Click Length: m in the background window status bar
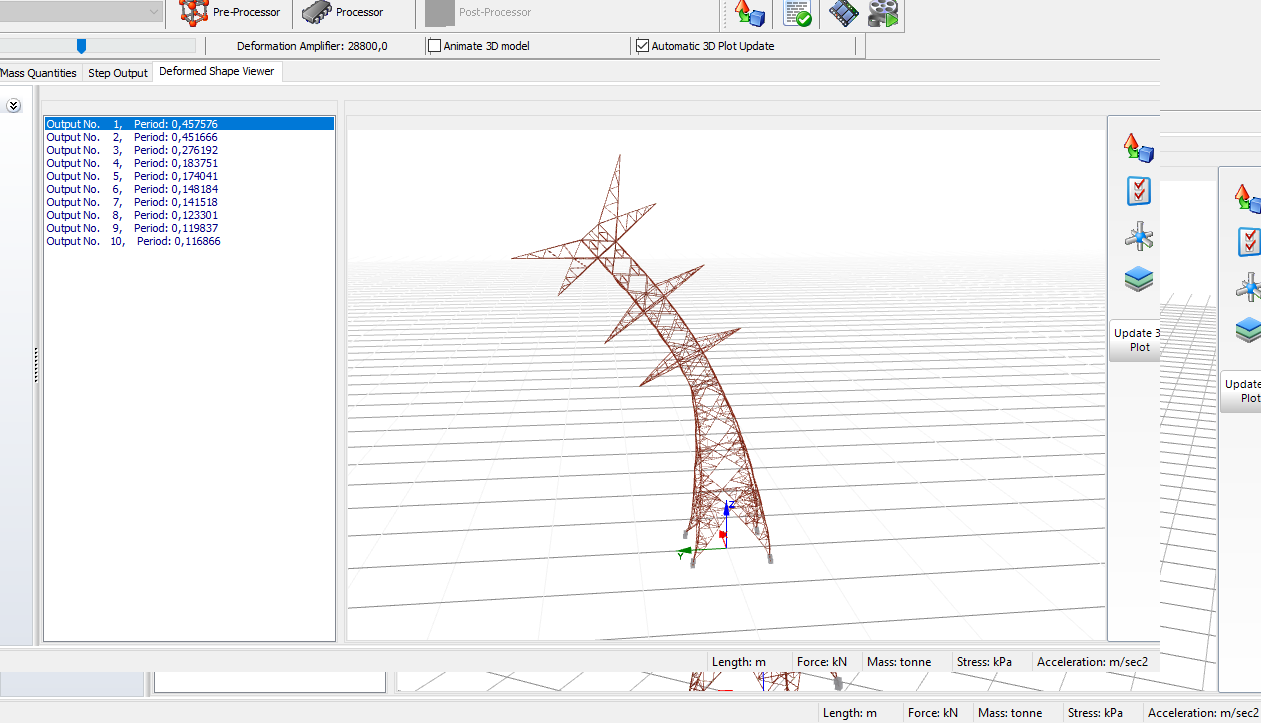The height and width of the screenshot is (723, 1261). (x=850, y=713)
